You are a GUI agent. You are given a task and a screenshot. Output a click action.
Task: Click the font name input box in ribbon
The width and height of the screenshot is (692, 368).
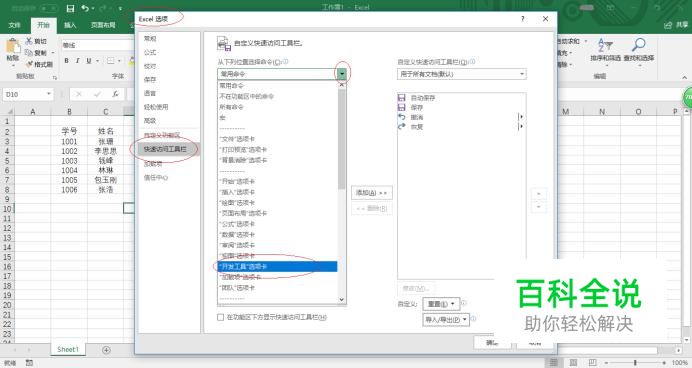click(x=97, y=45)
